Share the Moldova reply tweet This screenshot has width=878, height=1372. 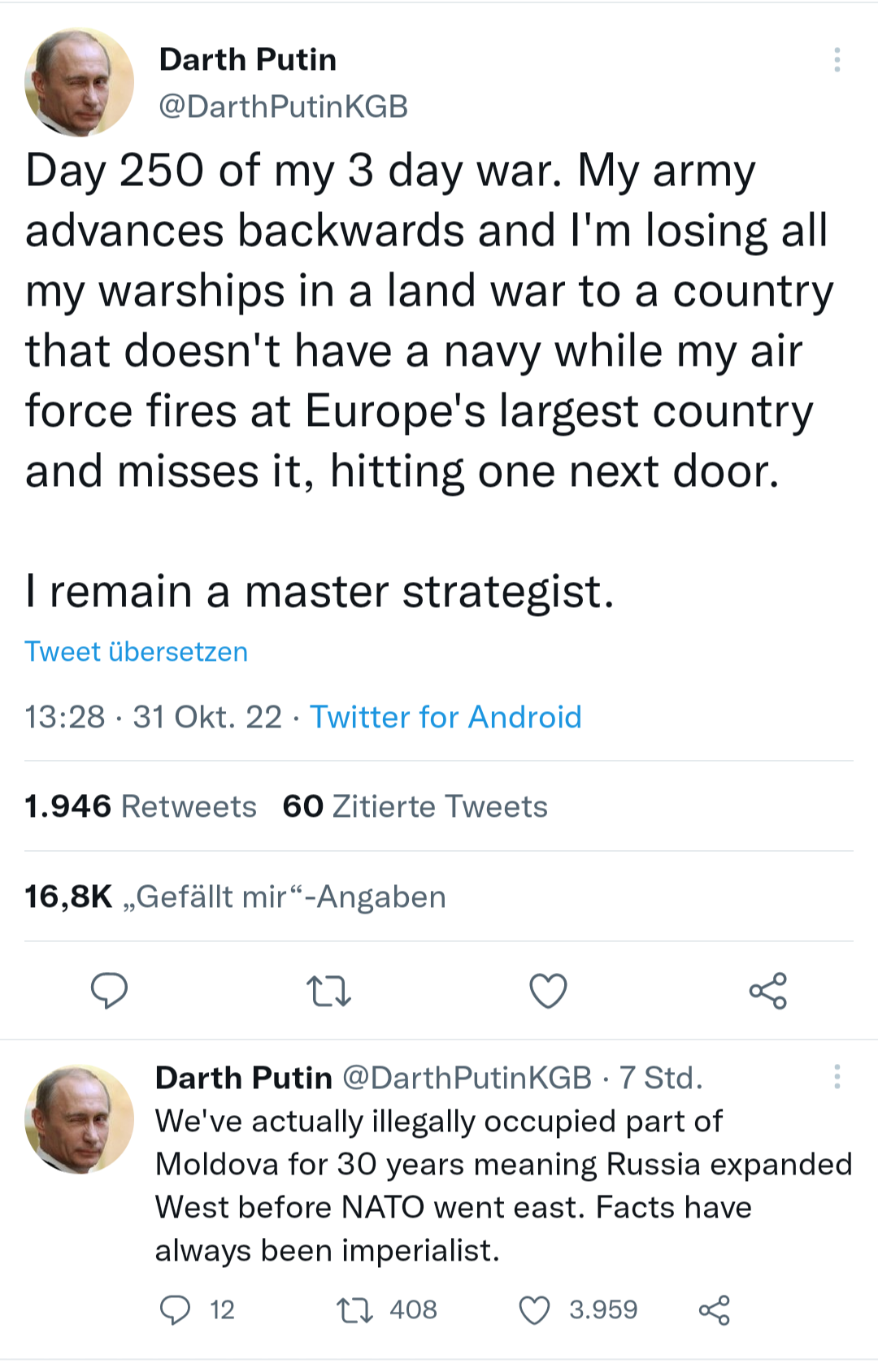click(714, 1309)
